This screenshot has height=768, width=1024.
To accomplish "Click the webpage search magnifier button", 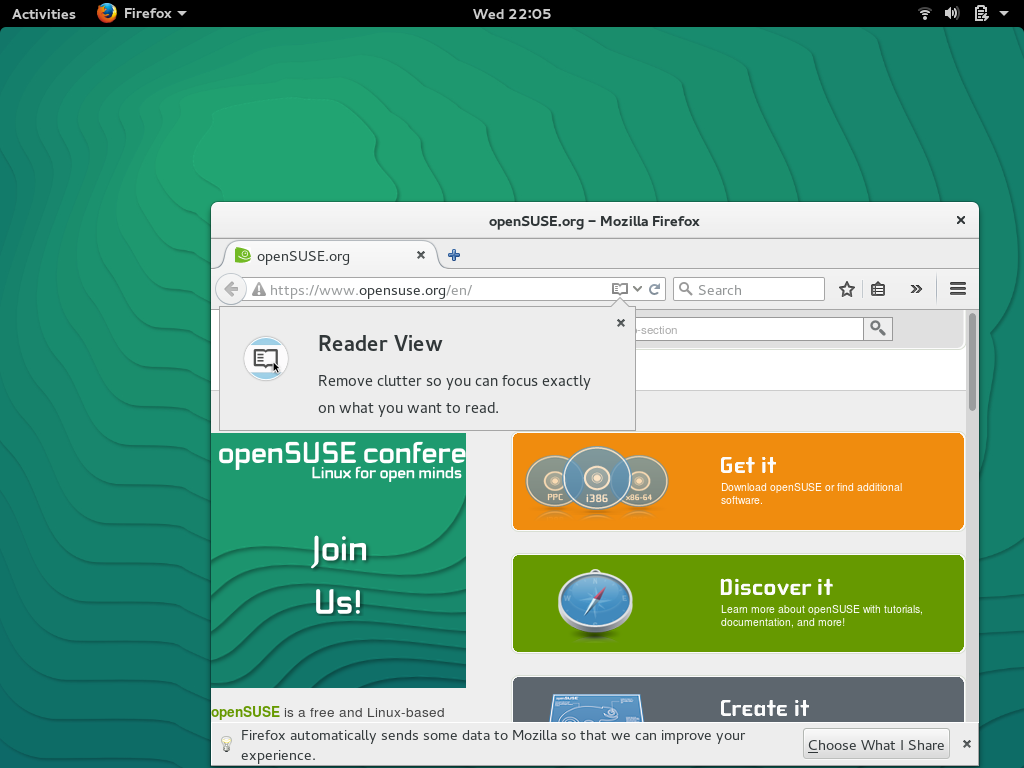I will point(878,329).
